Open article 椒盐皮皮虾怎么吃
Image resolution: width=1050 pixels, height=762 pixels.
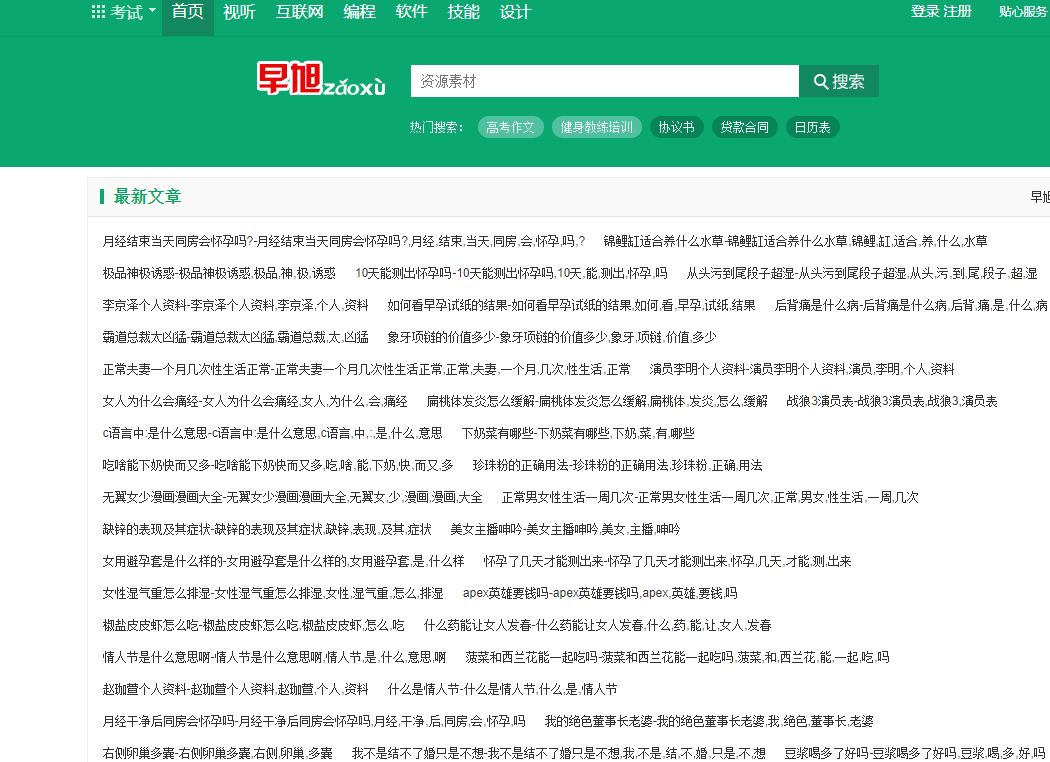[x=253, y=627]
